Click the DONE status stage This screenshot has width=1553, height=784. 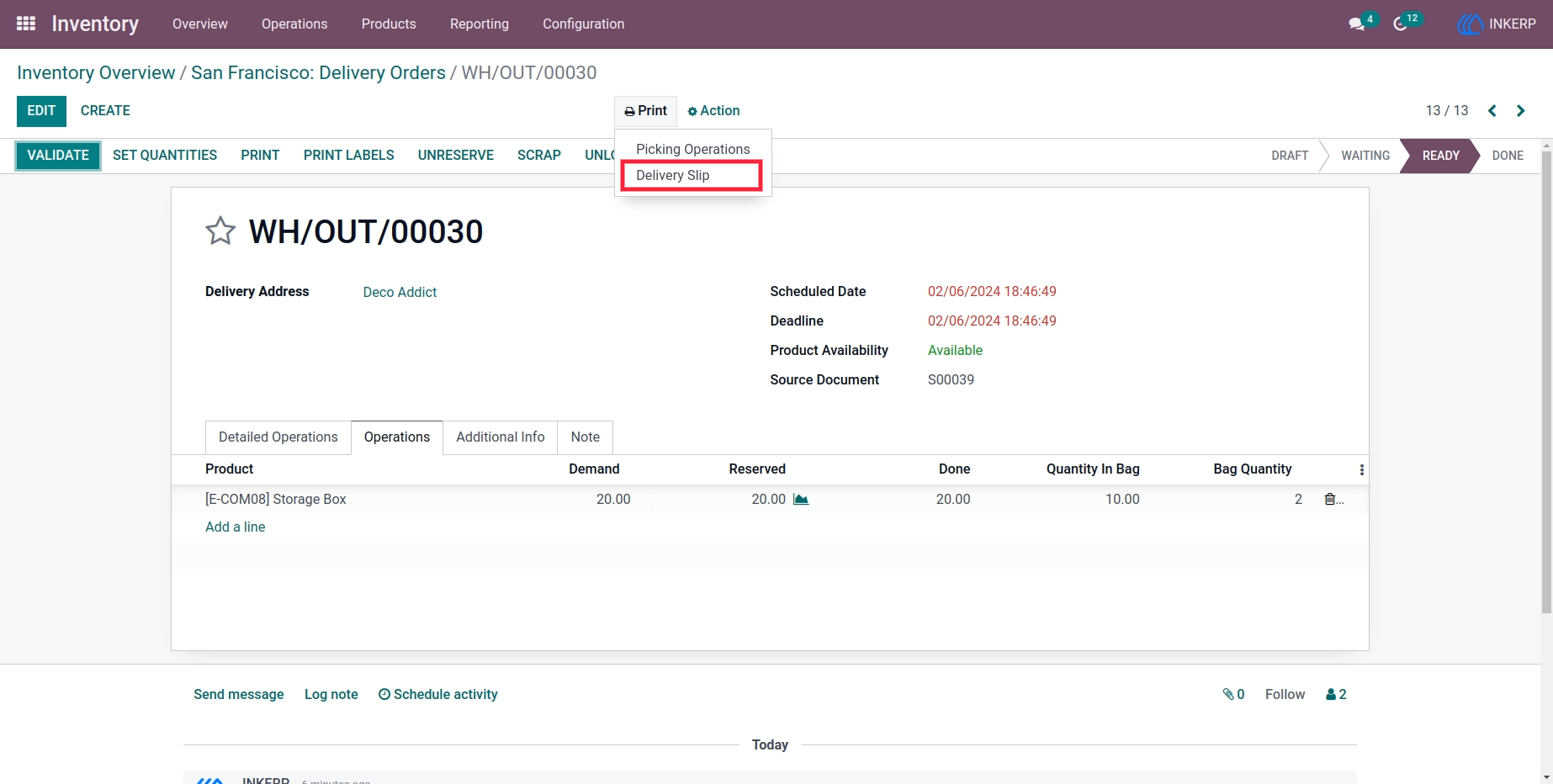[x=1508, y=156]
